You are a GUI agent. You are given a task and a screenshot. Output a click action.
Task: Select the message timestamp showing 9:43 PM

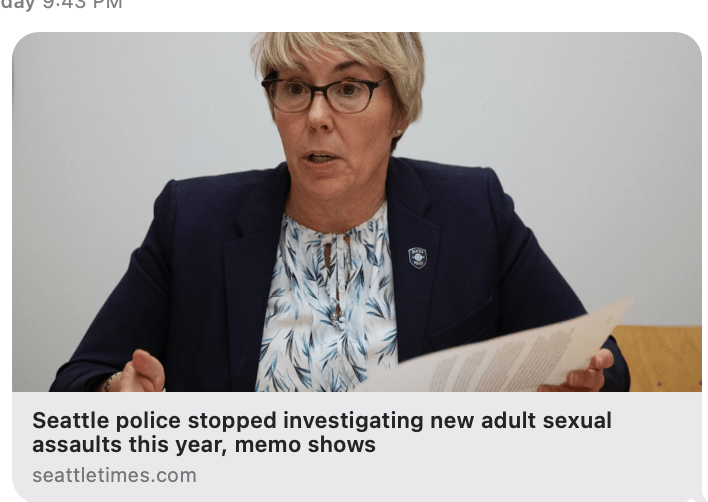point(61,5)
